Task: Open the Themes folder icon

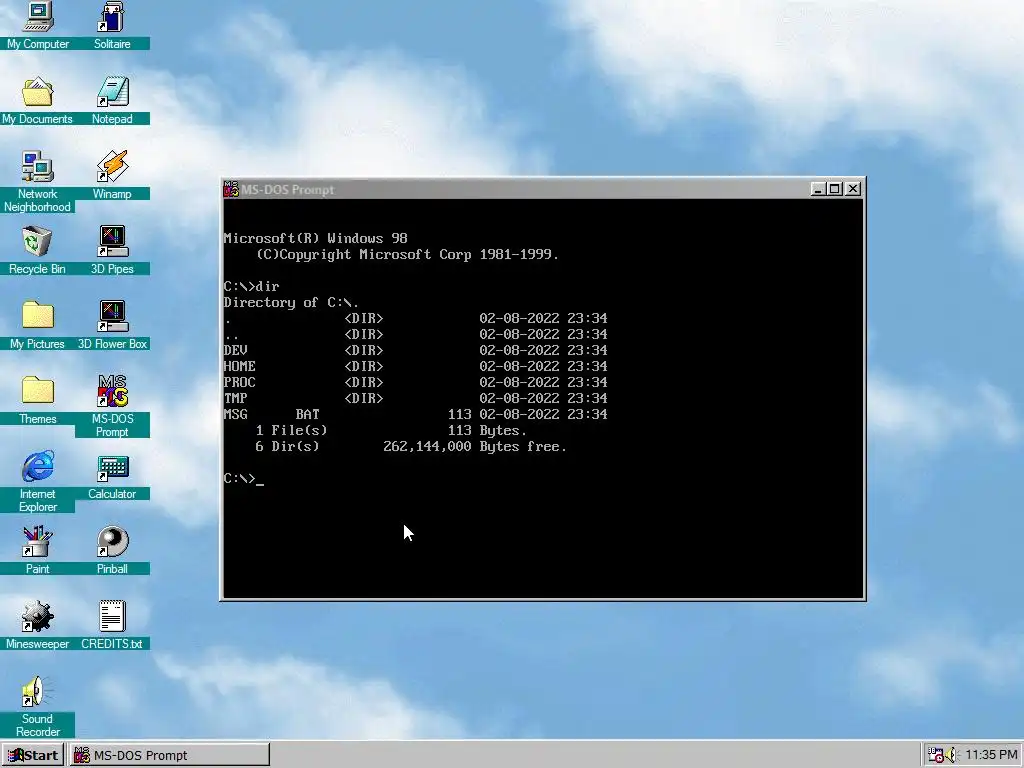Action: (37, 391)
